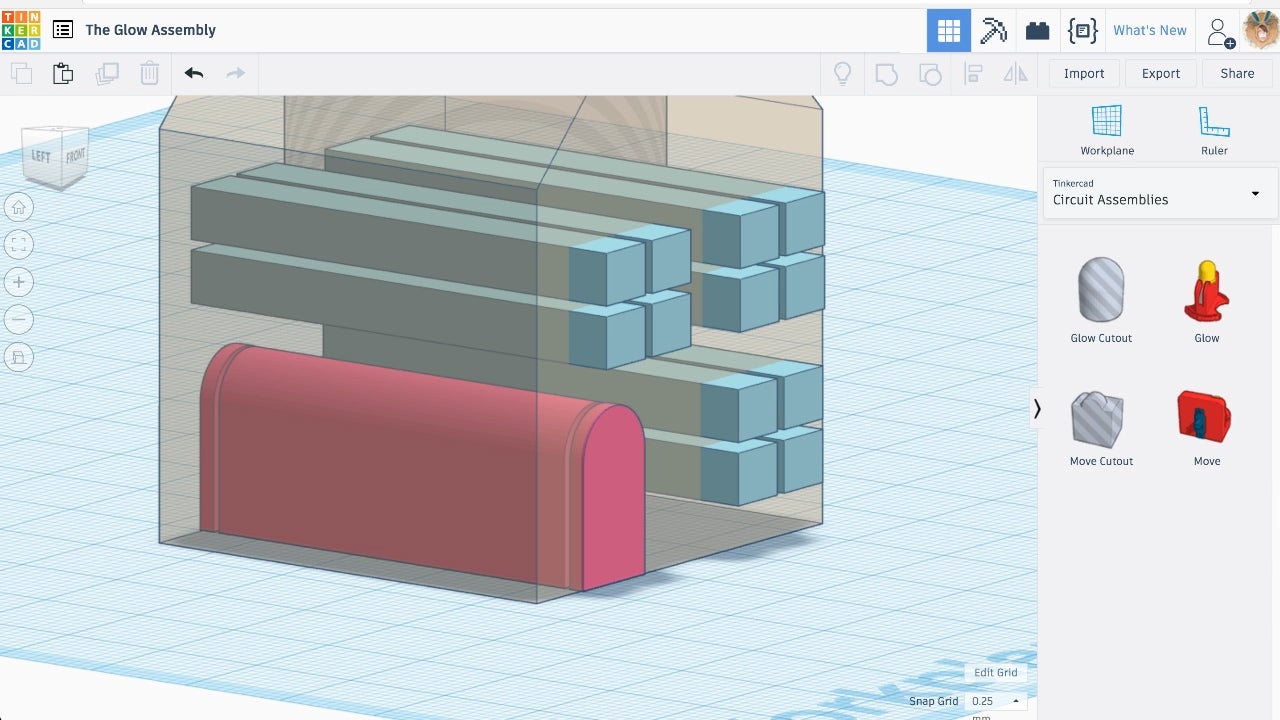Click the Align tool icon

(973, 74)
